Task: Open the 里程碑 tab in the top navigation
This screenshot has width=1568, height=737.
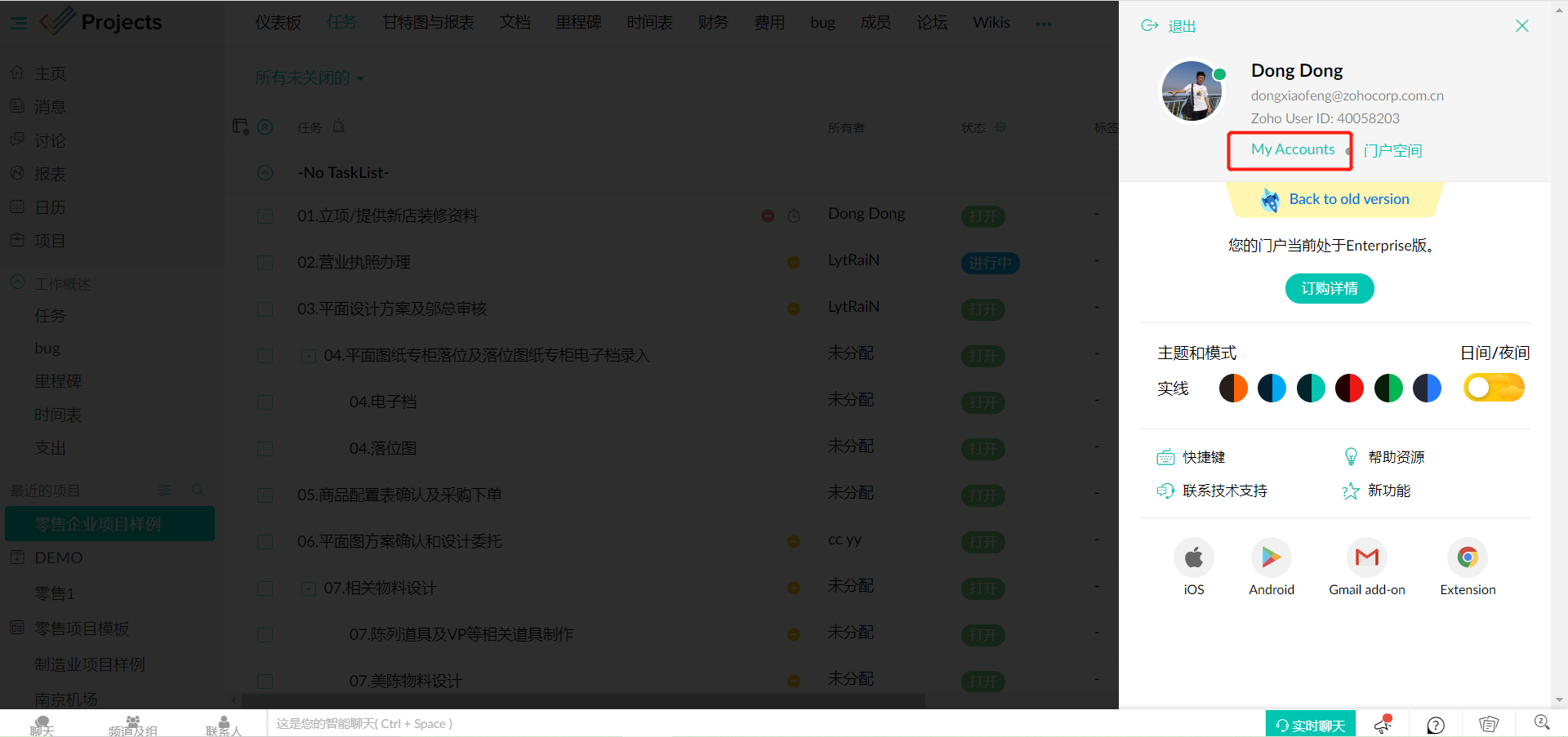Action: pos(578,23)
